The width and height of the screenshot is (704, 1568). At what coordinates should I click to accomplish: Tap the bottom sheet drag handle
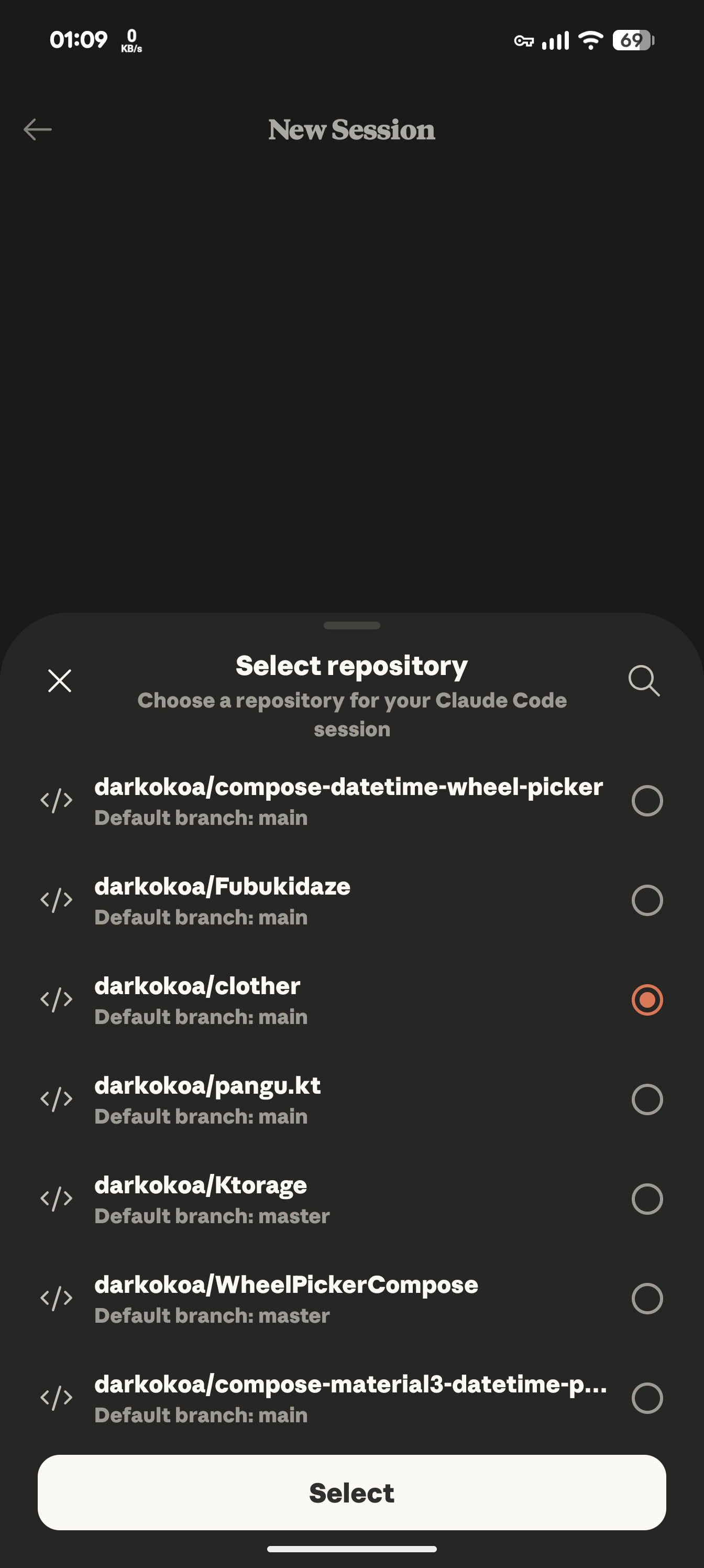pyautogui.click(x=351, y=625)
